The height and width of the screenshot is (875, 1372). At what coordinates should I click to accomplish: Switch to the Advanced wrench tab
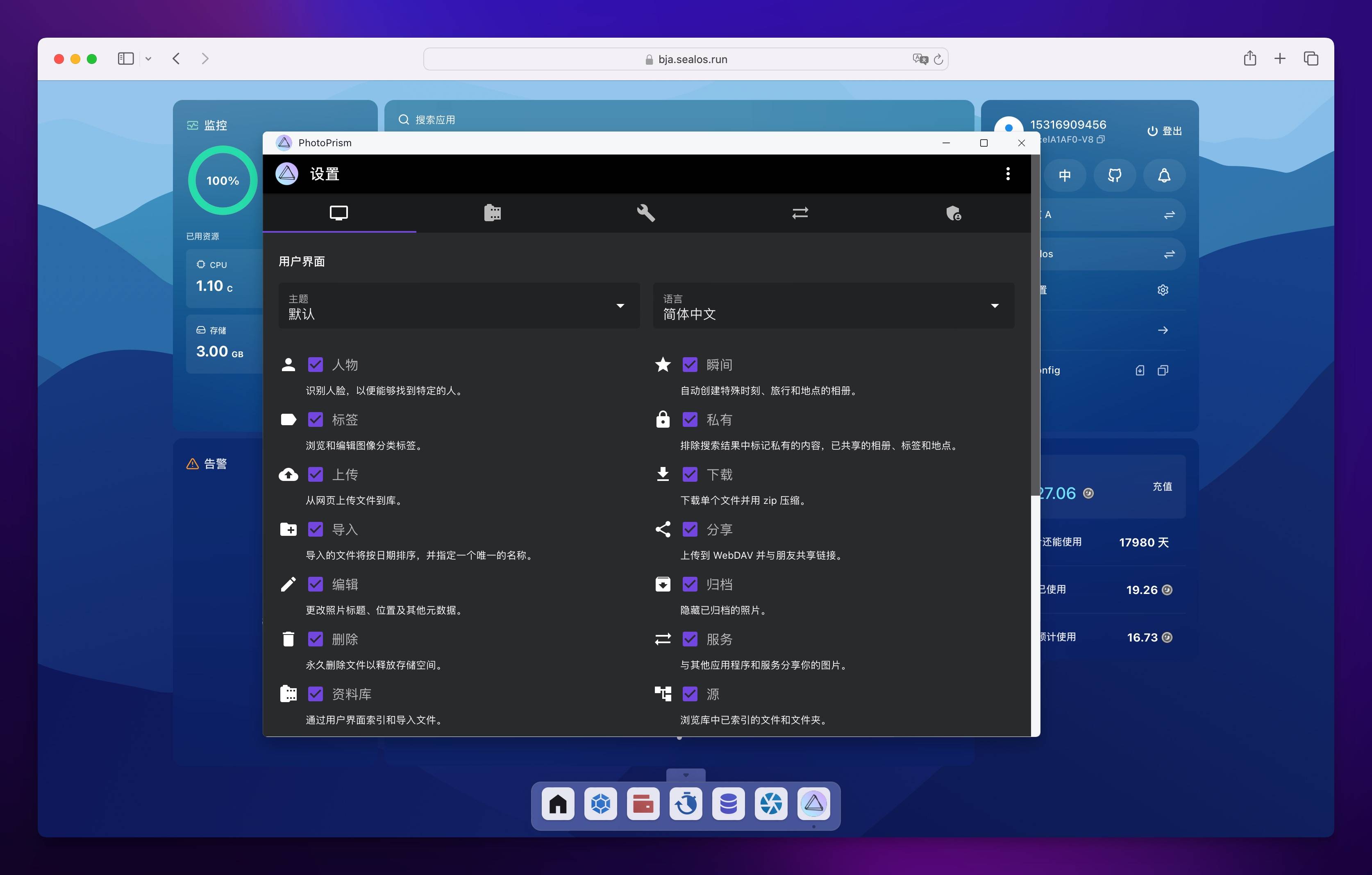point(645,213)
